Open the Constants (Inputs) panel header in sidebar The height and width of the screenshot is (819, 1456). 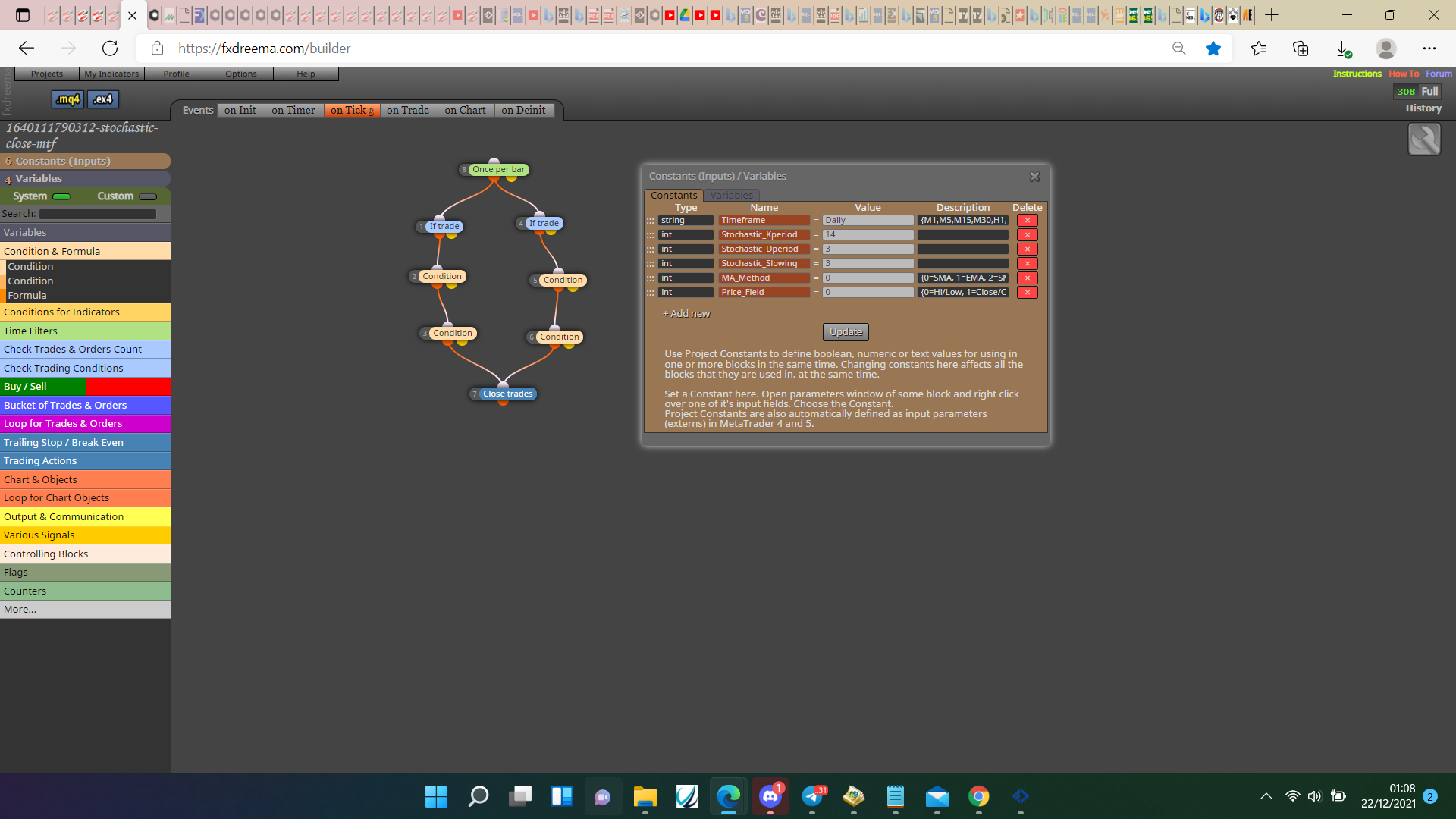(85, 162)
